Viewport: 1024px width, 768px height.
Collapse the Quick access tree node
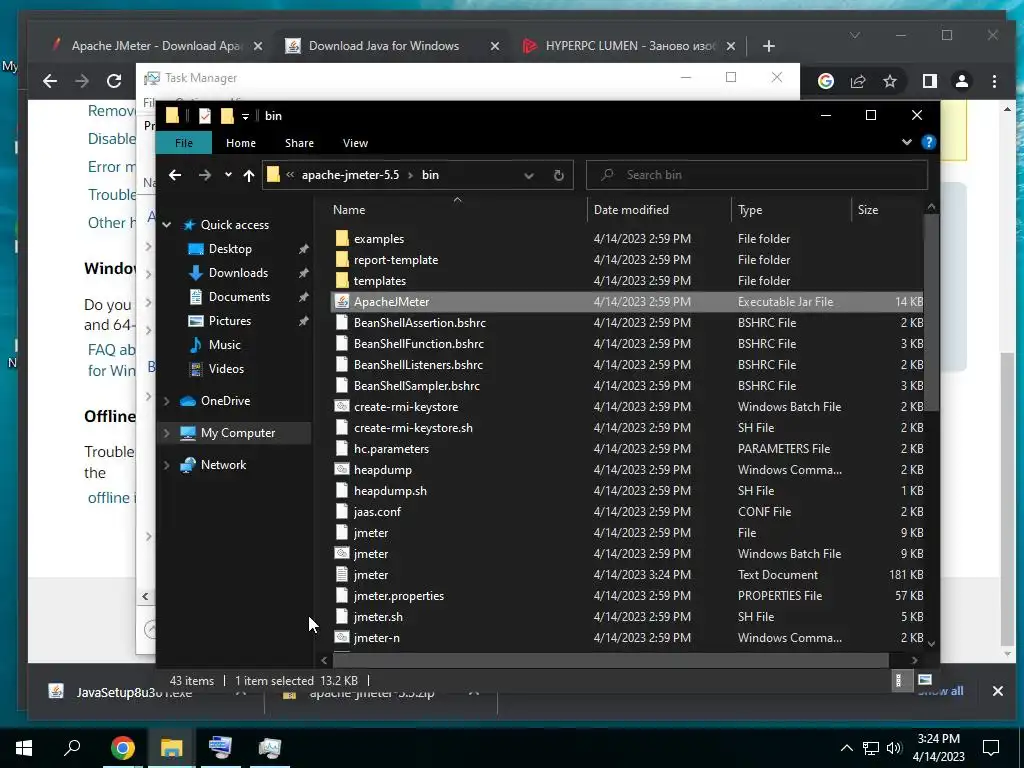coord(167,225)
